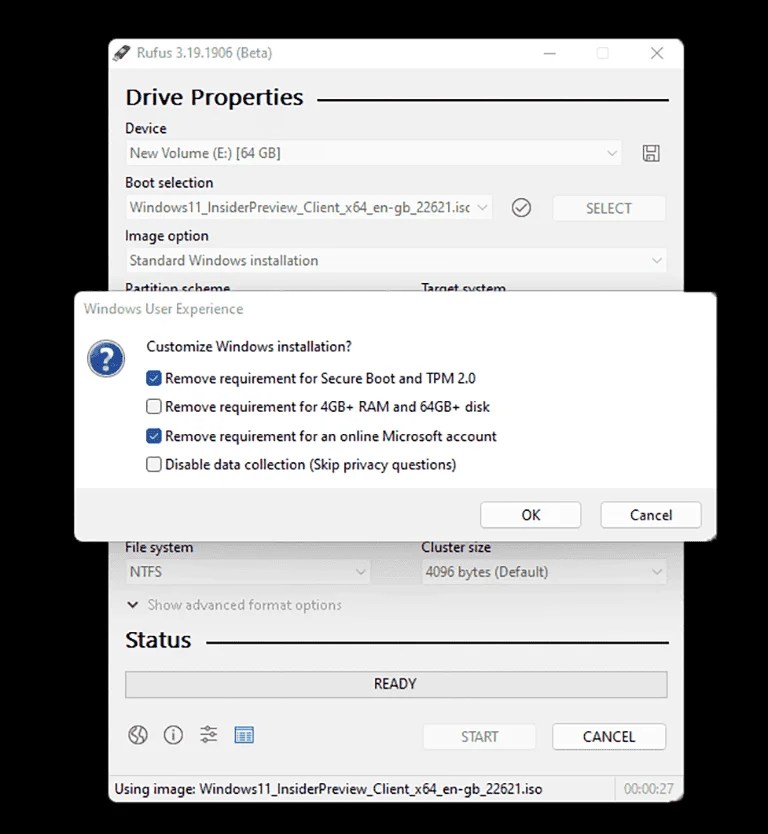Click the File system label
Image resolution: width=768 pixels, height=834 pixels.
(159, 547)
